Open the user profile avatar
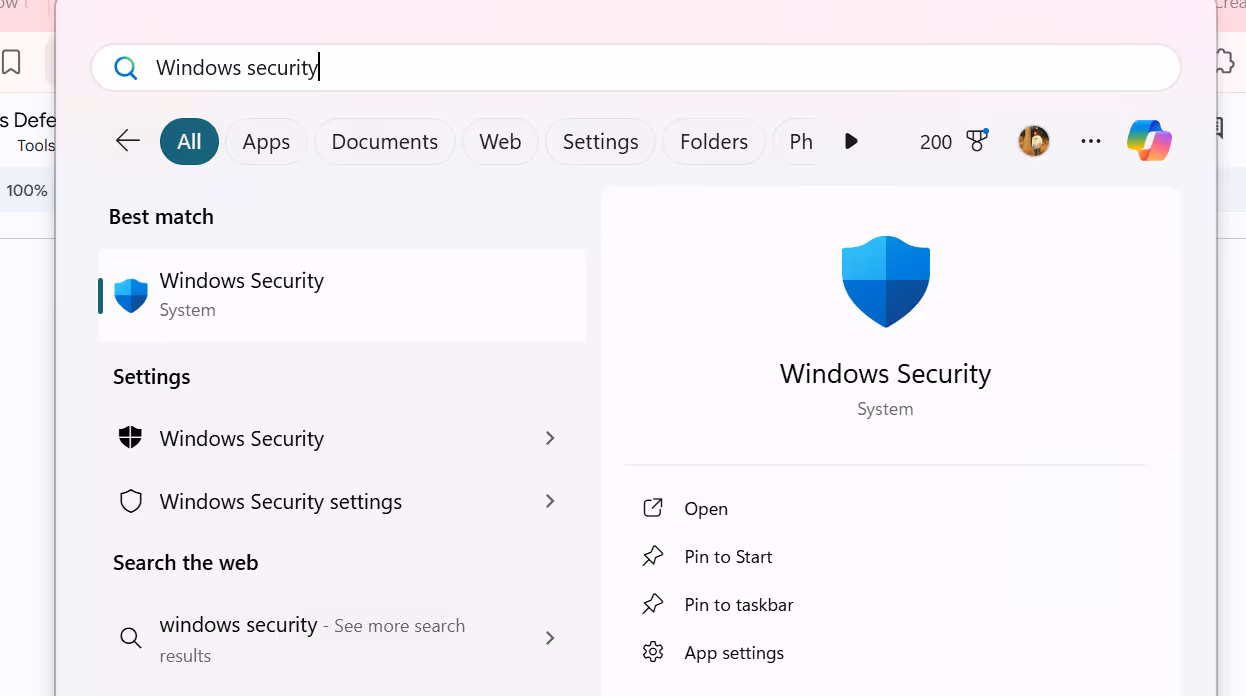Image resolution: width=1246 pixels, height=696 pixels. point(1034,141)
